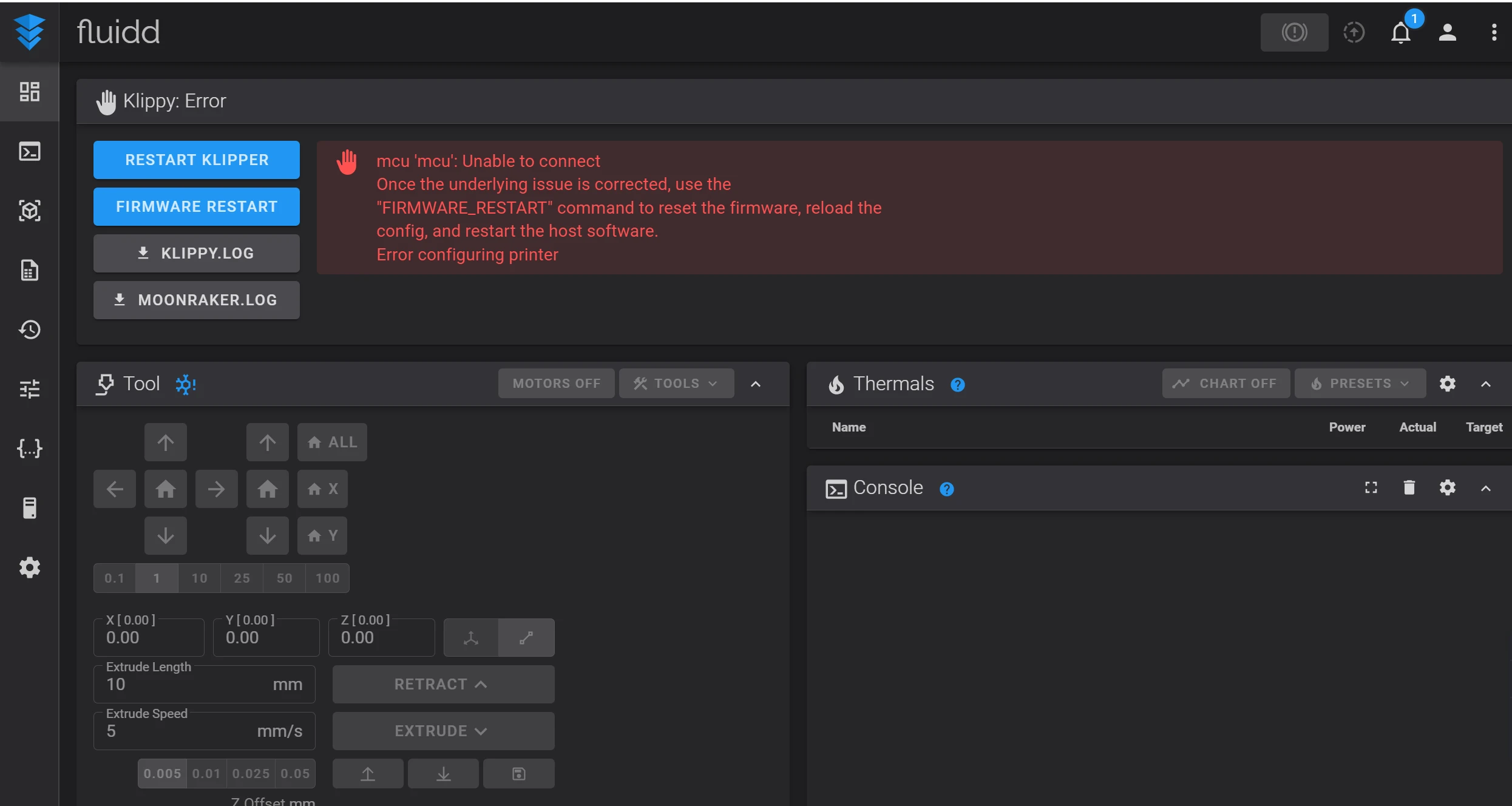Click the Retract button
1512x806 pixels.
click(x=443, y=684)
